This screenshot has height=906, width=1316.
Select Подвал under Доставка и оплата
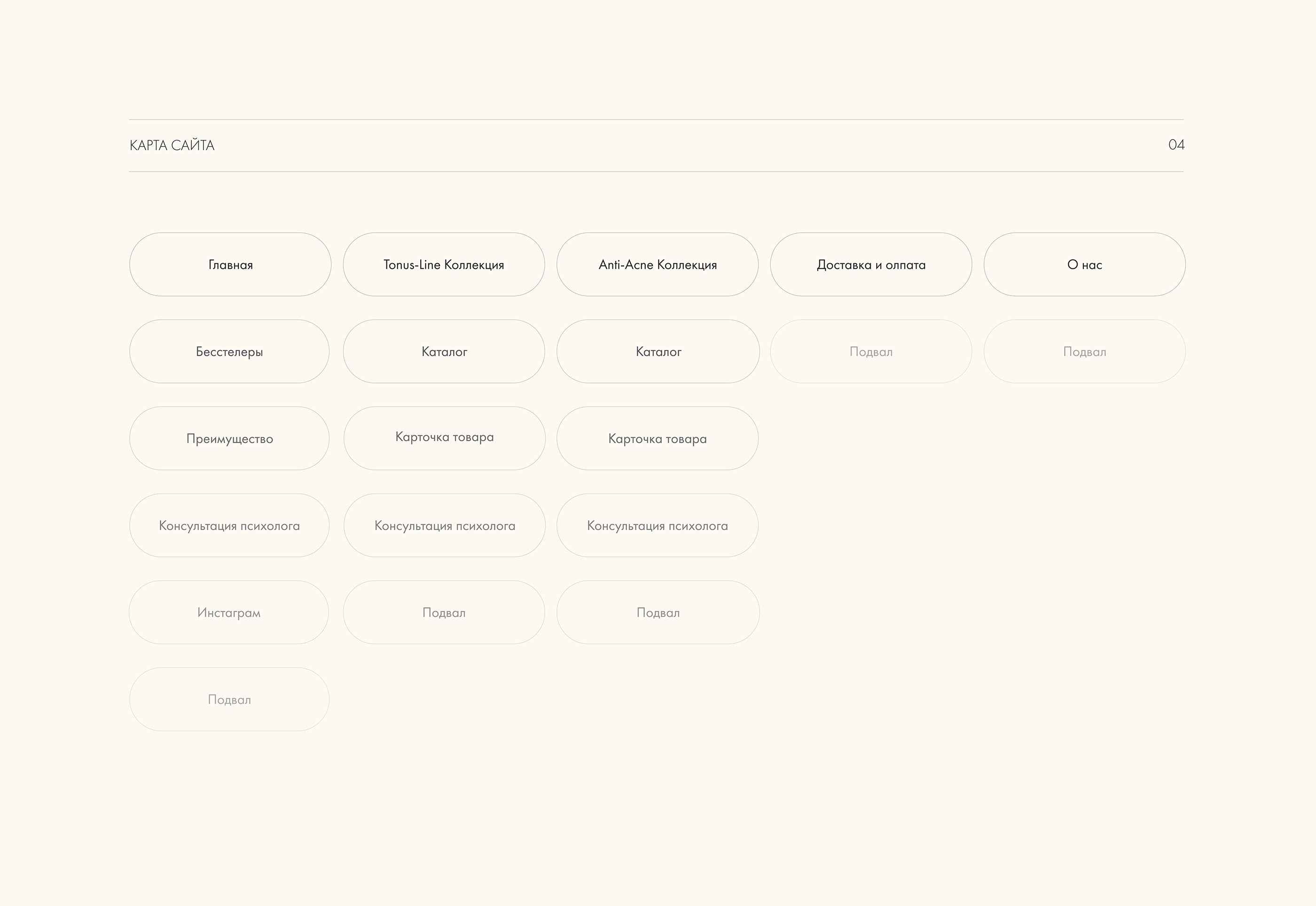click(x=870, y=351)
